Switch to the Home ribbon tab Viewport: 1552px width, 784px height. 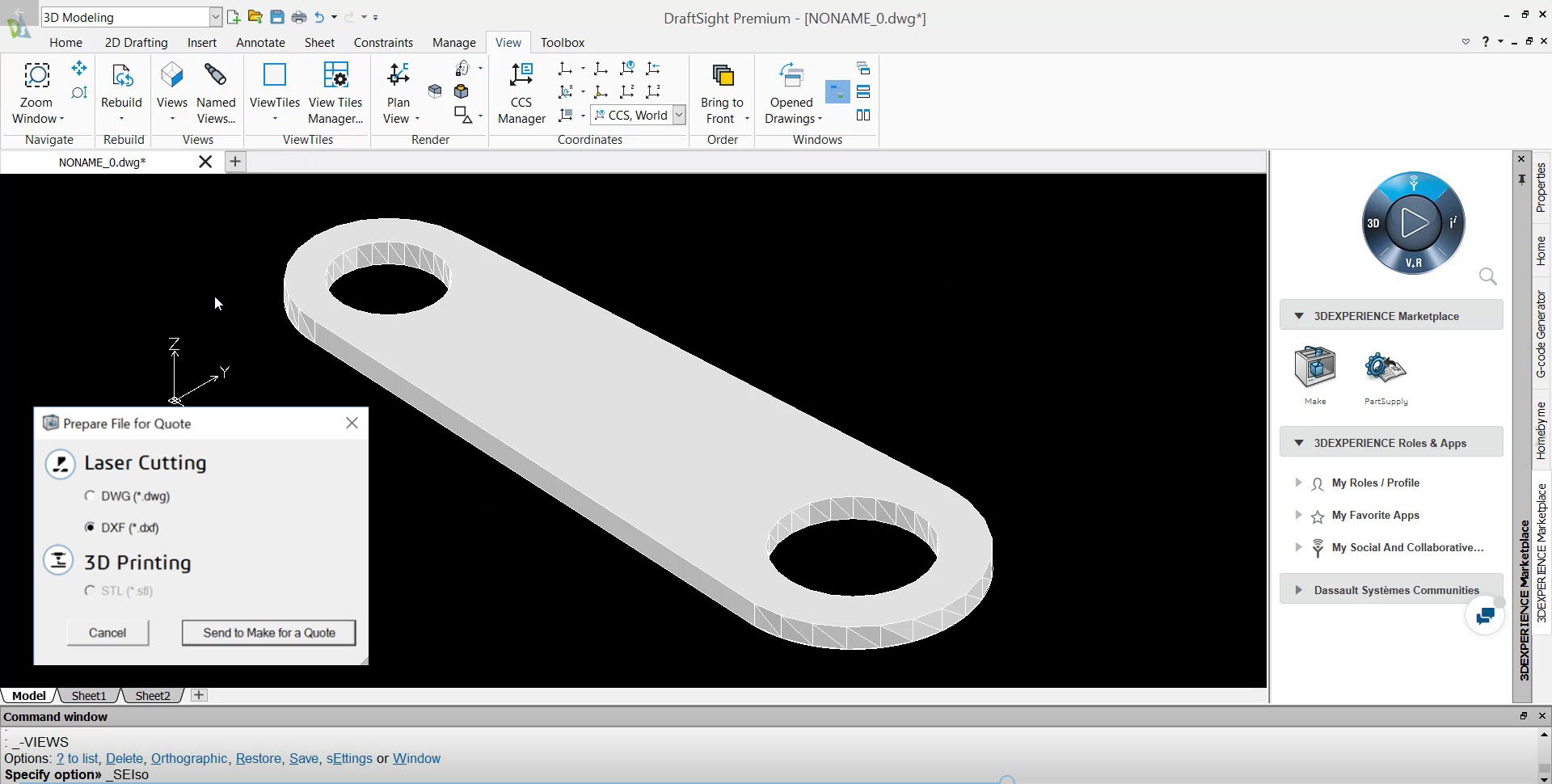(65, 42)
